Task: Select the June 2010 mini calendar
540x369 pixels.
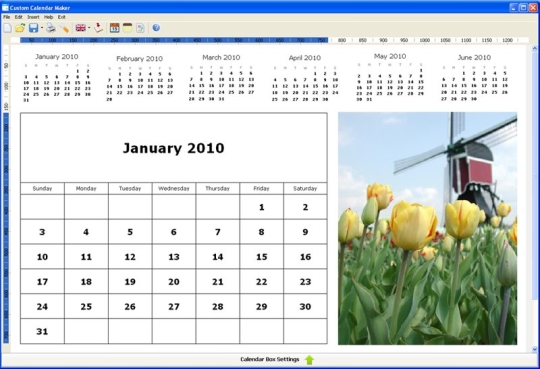Action: point(474,78)
